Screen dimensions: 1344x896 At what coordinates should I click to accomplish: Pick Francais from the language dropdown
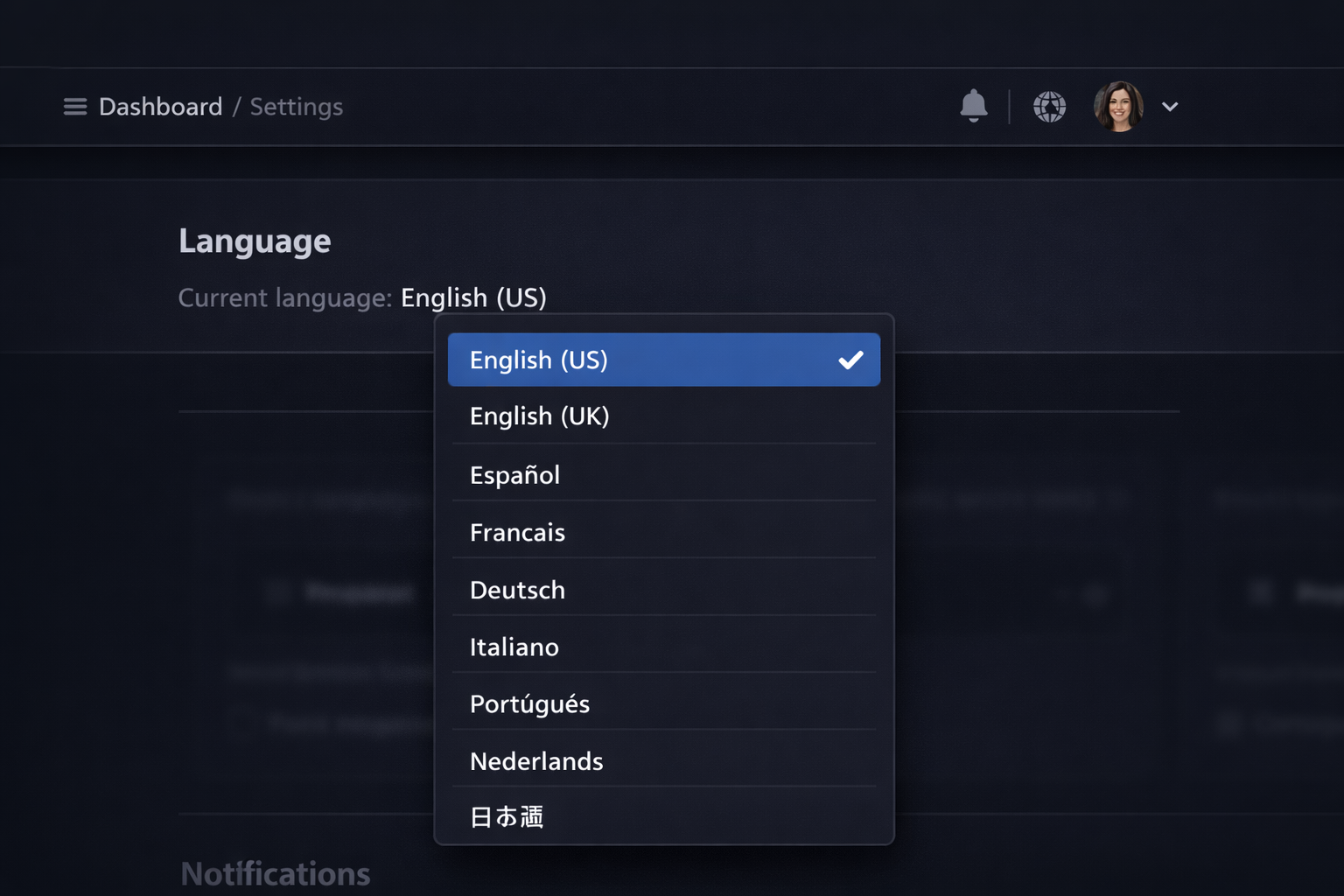coord(517,533)
